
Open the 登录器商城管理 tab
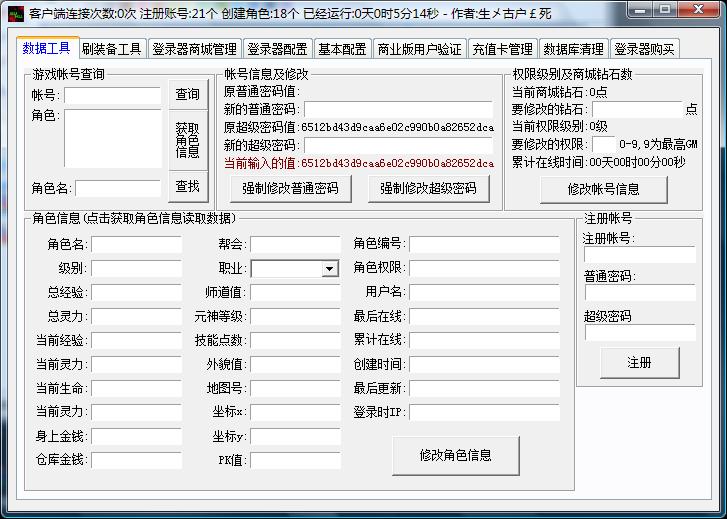pyautogui.click(x=194, y=49)
